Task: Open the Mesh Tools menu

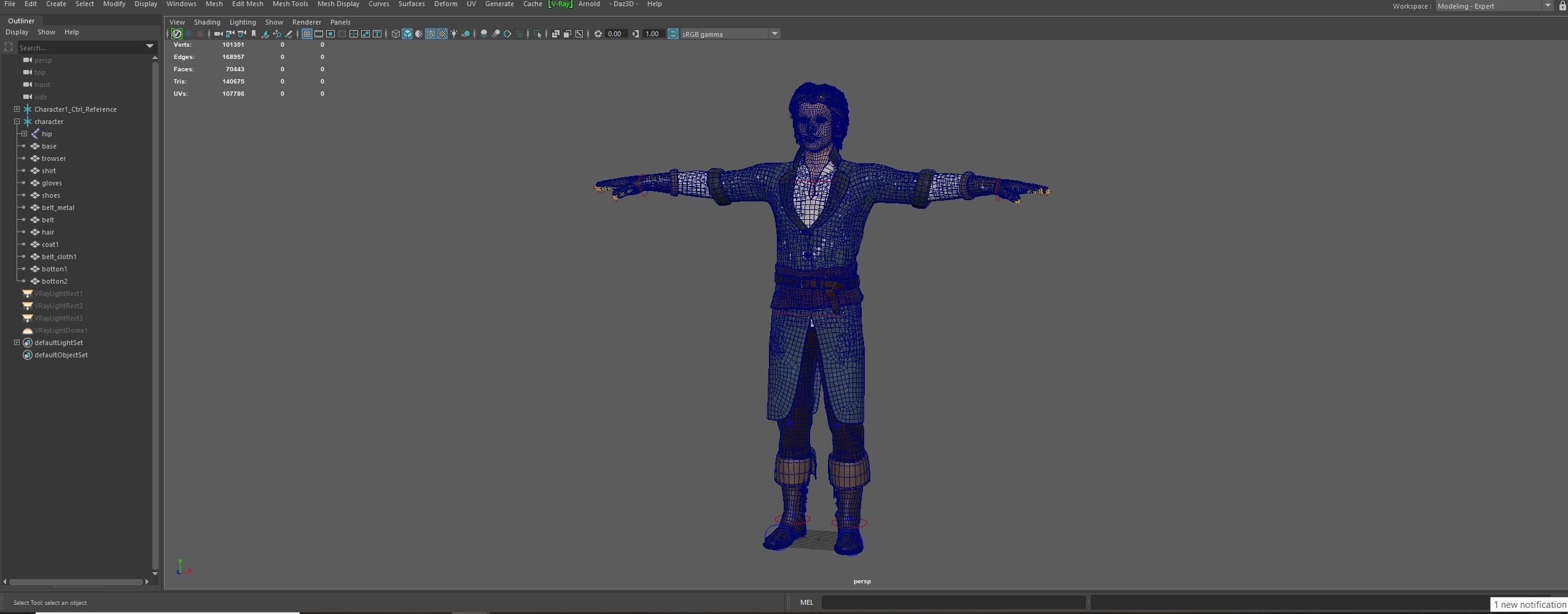Action: point(290,4)
